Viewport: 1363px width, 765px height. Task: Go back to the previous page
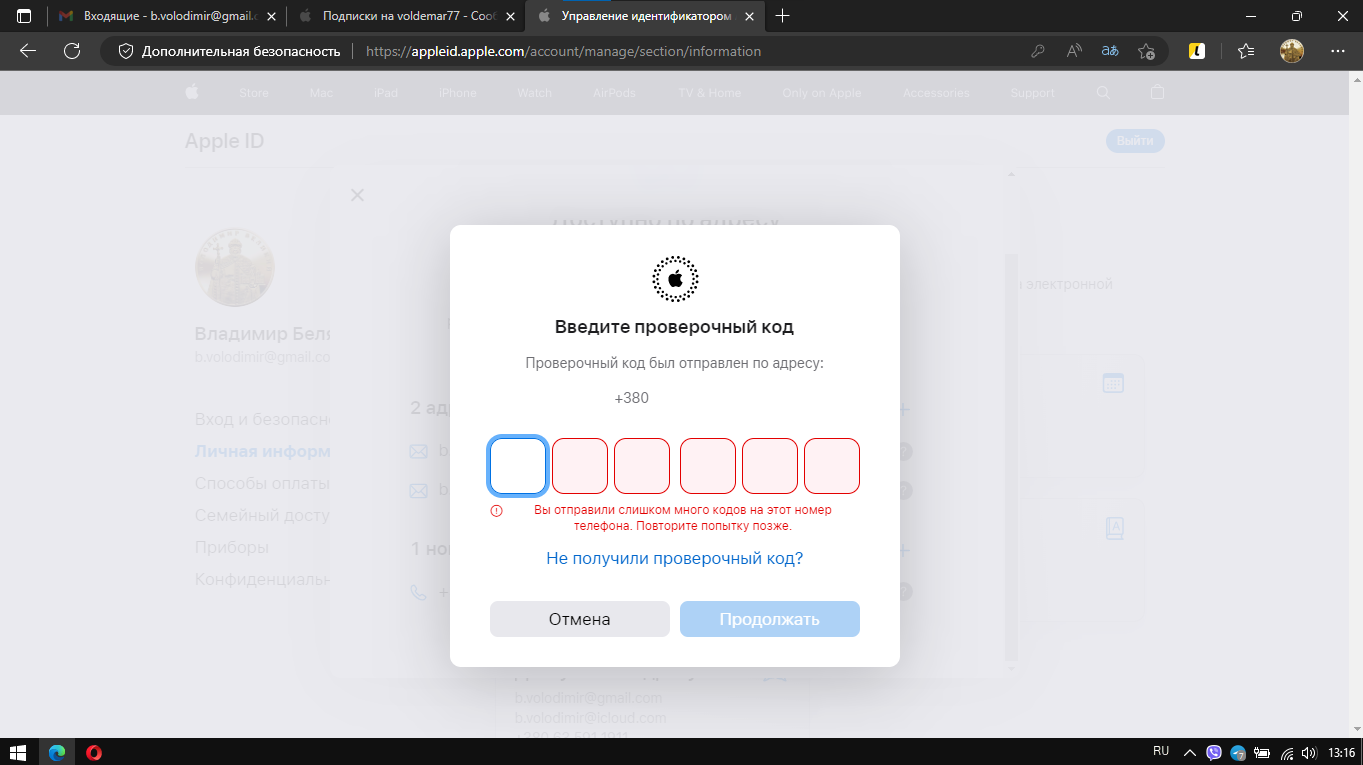coord(28,51)
